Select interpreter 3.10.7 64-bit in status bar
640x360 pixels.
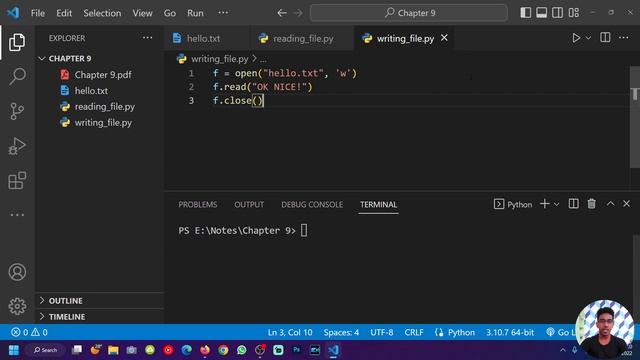(x=510, y=332)
